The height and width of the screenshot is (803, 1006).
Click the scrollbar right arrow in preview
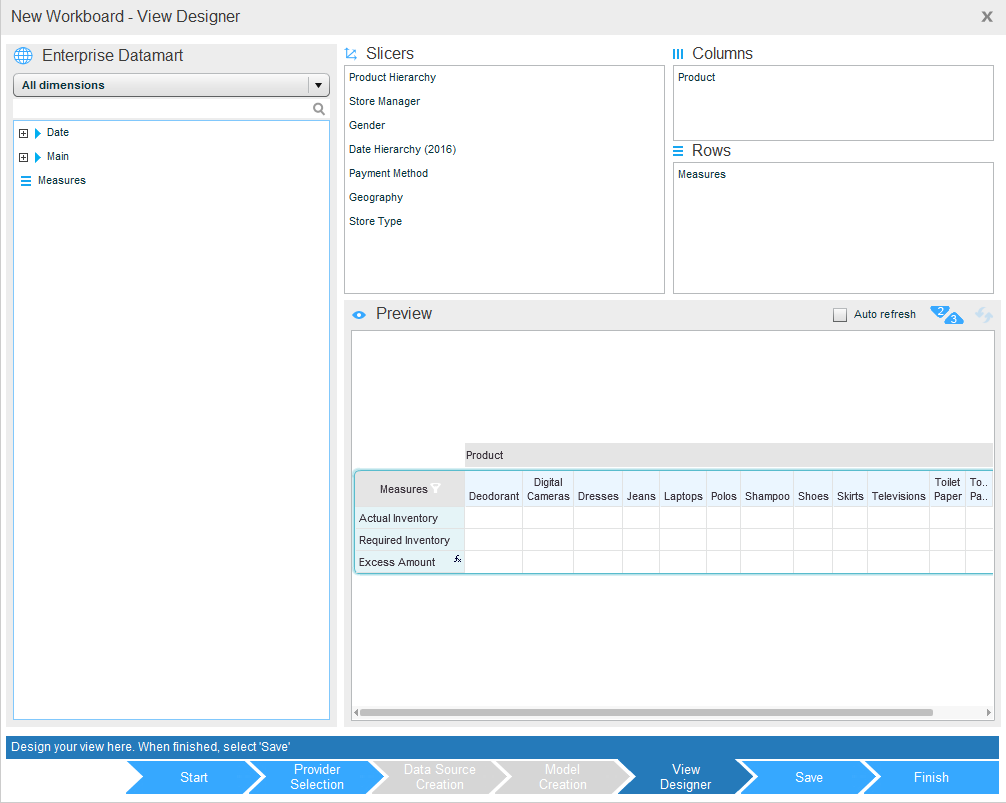tap(989, 713)
